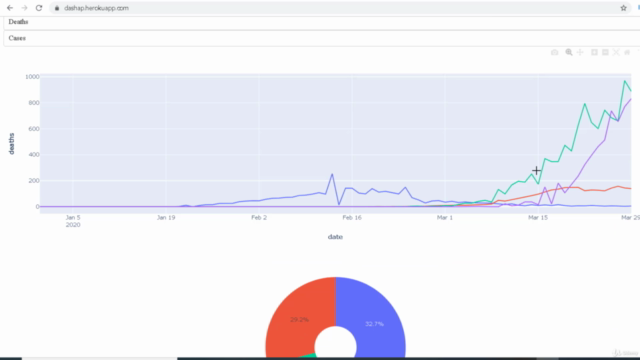Go back using the browser back arrow
Image resolution: width=640 pixels, height=360 pixels.
point(10,8)
